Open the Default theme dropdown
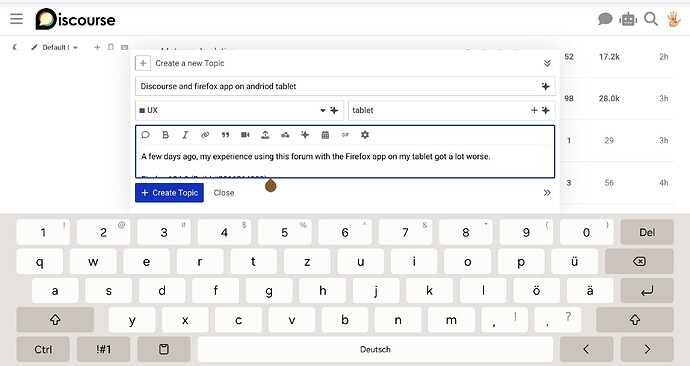This screenshot has width=690, height=366. click(x=55, y=47)
